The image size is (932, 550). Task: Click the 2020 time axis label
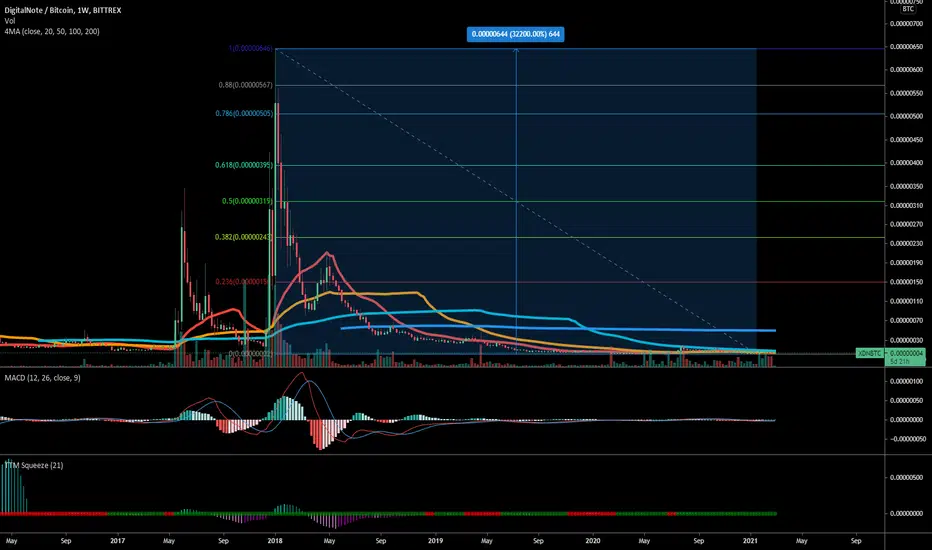pyautogui.click(x=593, y=541)
